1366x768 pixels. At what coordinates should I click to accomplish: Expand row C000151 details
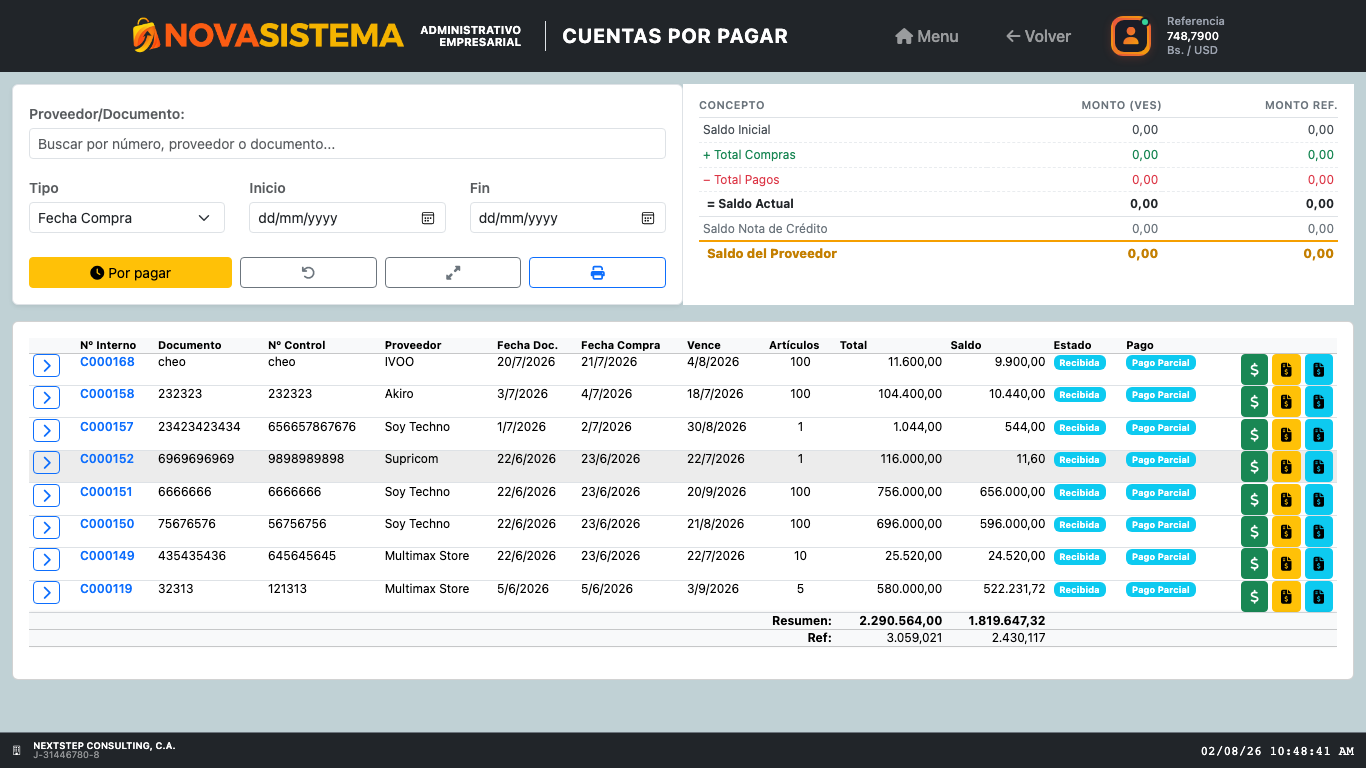pos(46,496)
